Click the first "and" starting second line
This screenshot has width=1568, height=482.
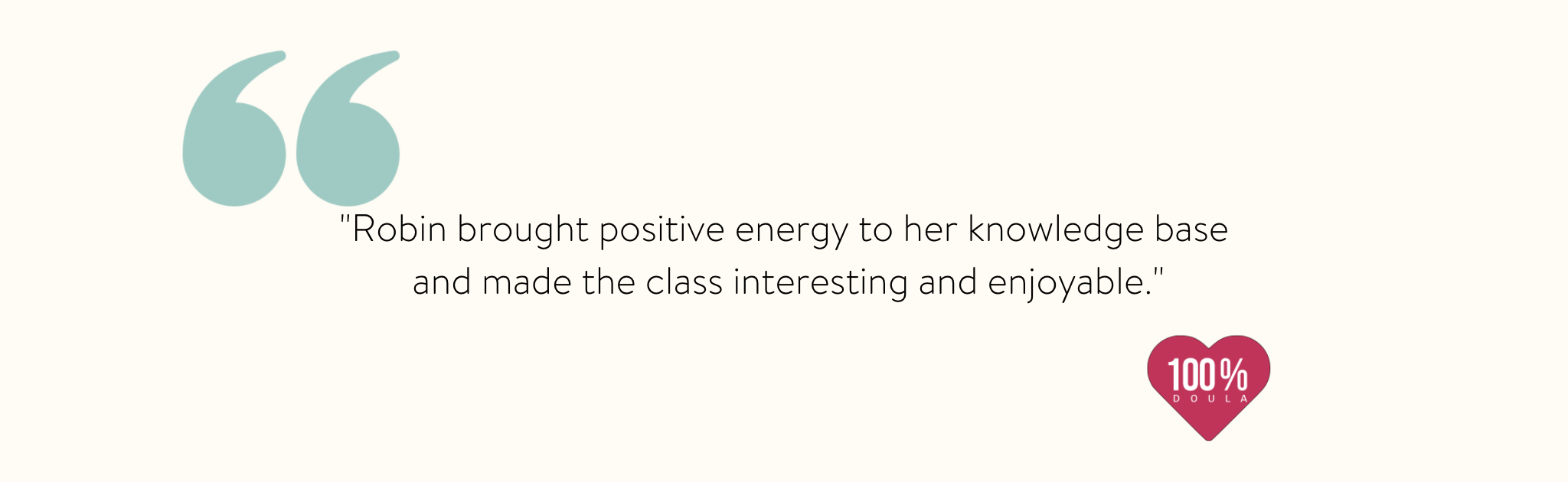point(442,282)
